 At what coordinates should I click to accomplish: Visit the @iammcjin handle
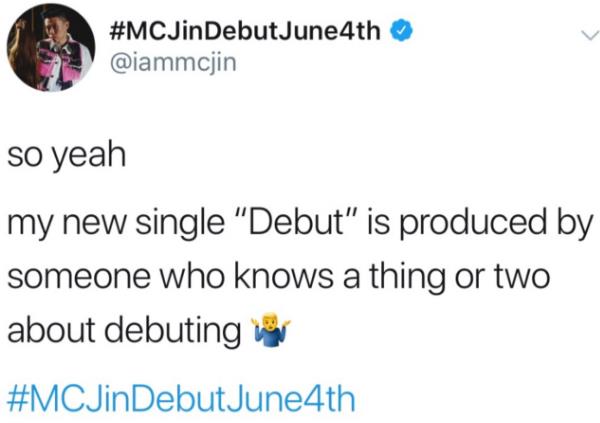tap(173, 63)
